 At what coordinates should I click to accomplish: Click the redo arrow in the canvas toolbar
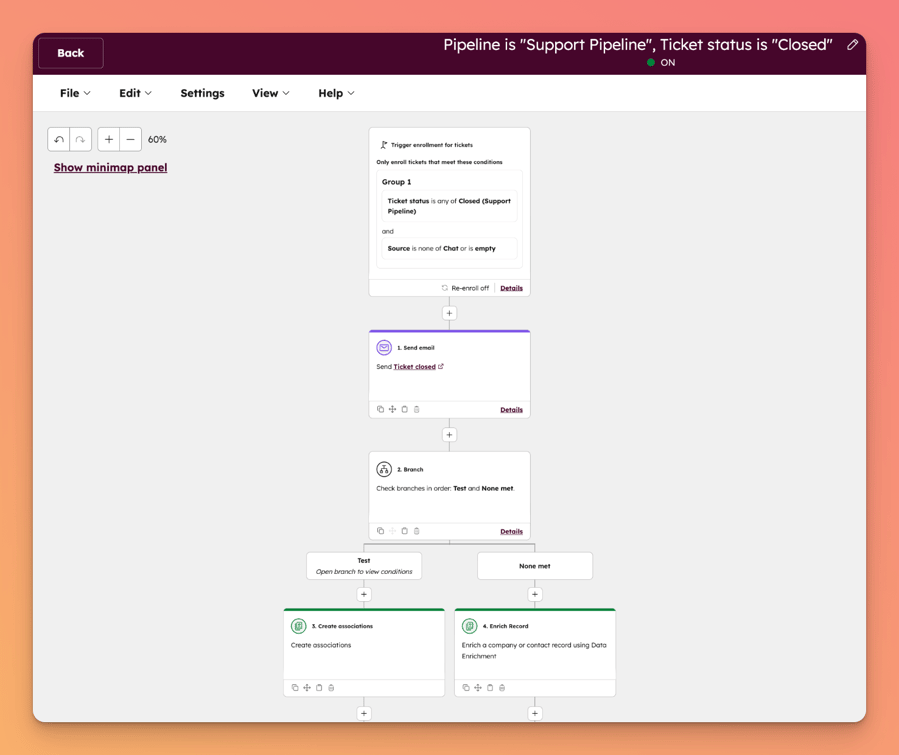coord(81,139)
